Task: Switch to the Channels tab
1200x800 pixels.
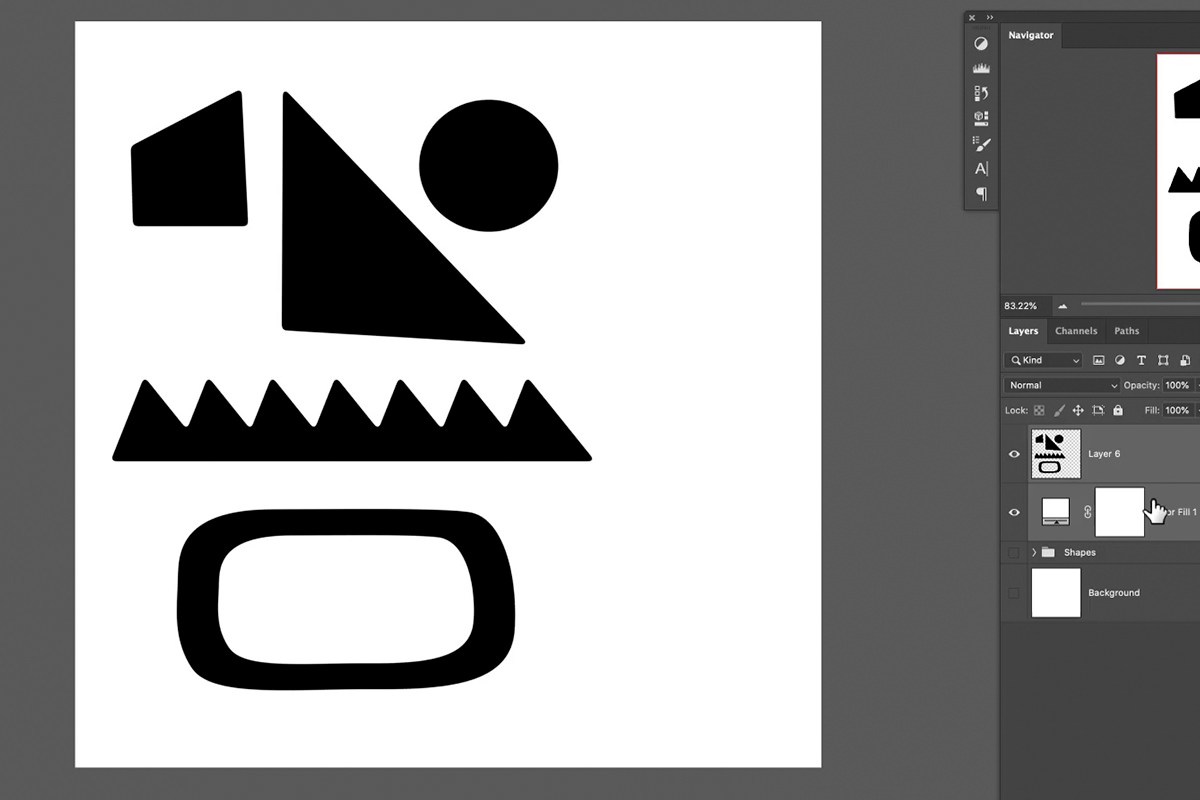Action: tap(1076, 331)
